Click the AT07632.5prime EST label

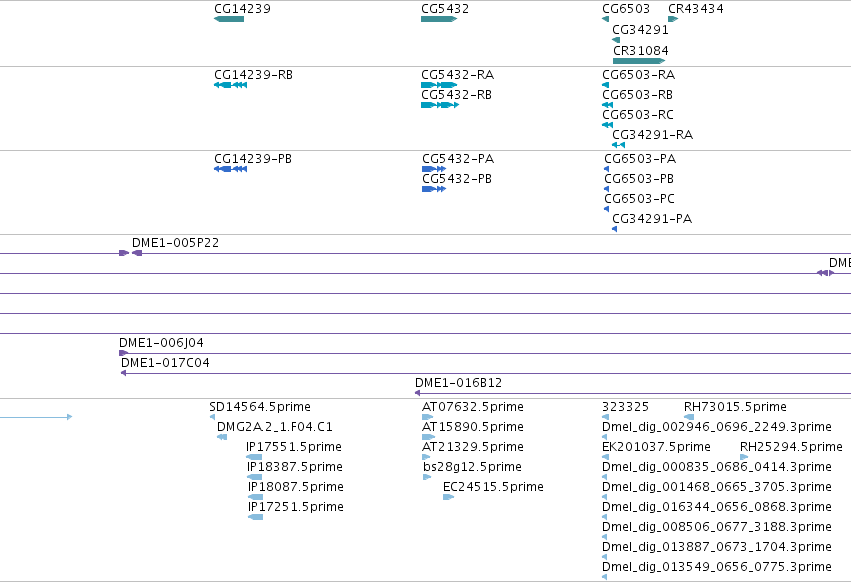[x=473, y=407]
